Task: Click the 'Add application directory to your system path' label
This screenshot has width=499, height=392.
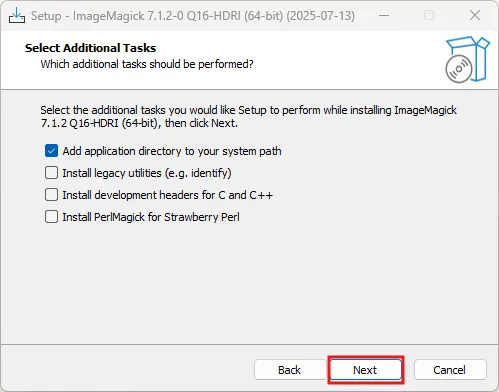Action: tap(172, 151)
